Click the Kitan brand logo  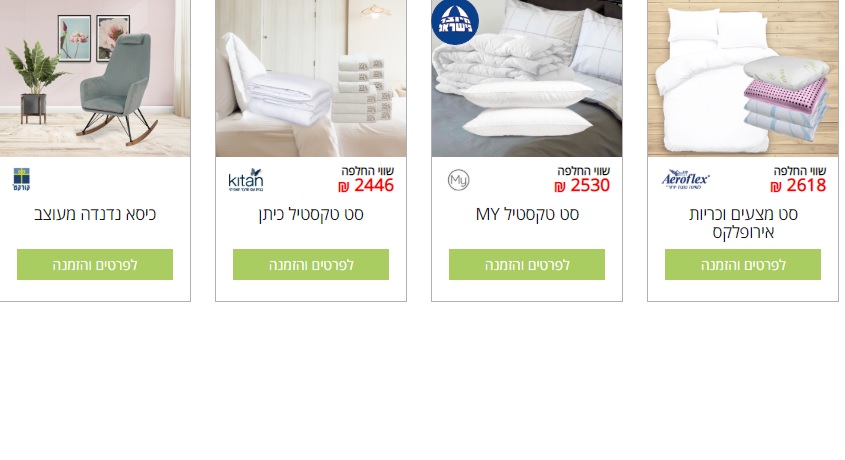246,180
